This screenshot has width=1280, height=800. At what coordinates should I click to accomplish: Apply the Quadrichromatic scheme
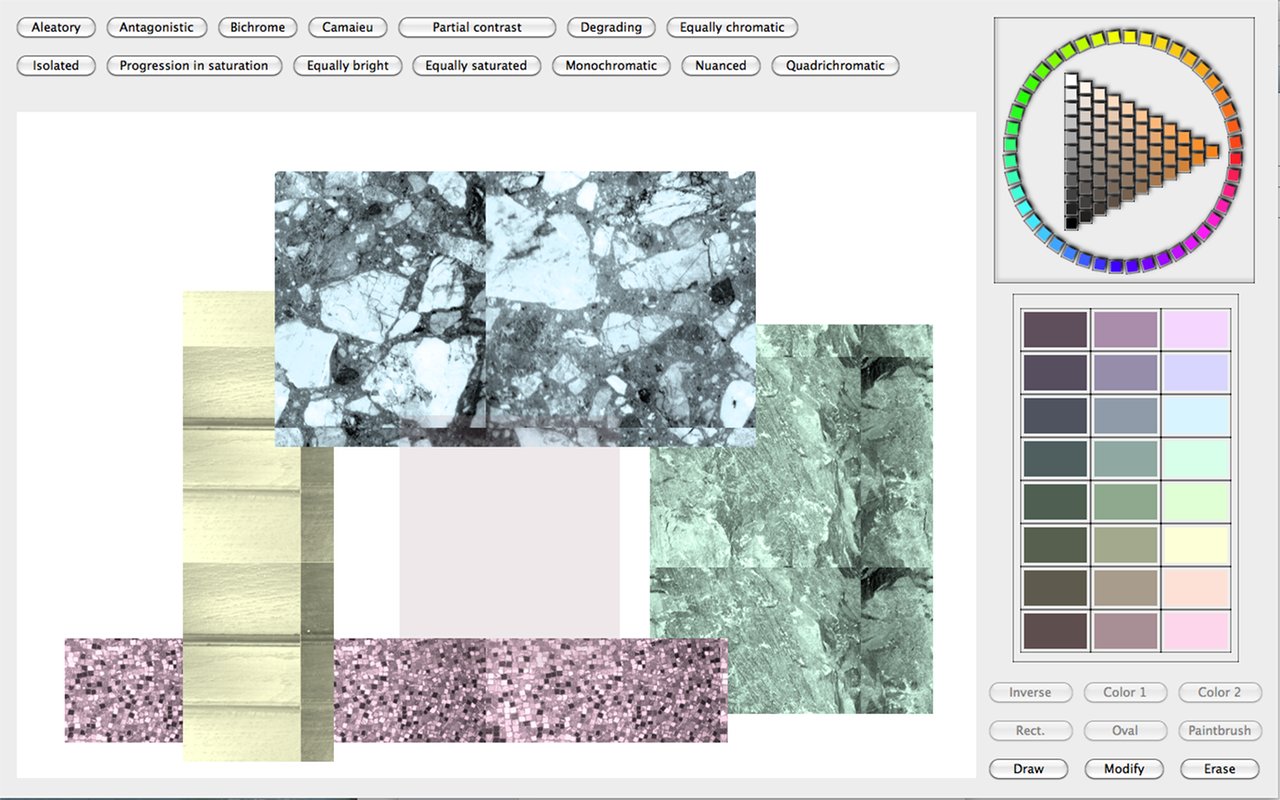pos(835,66)
